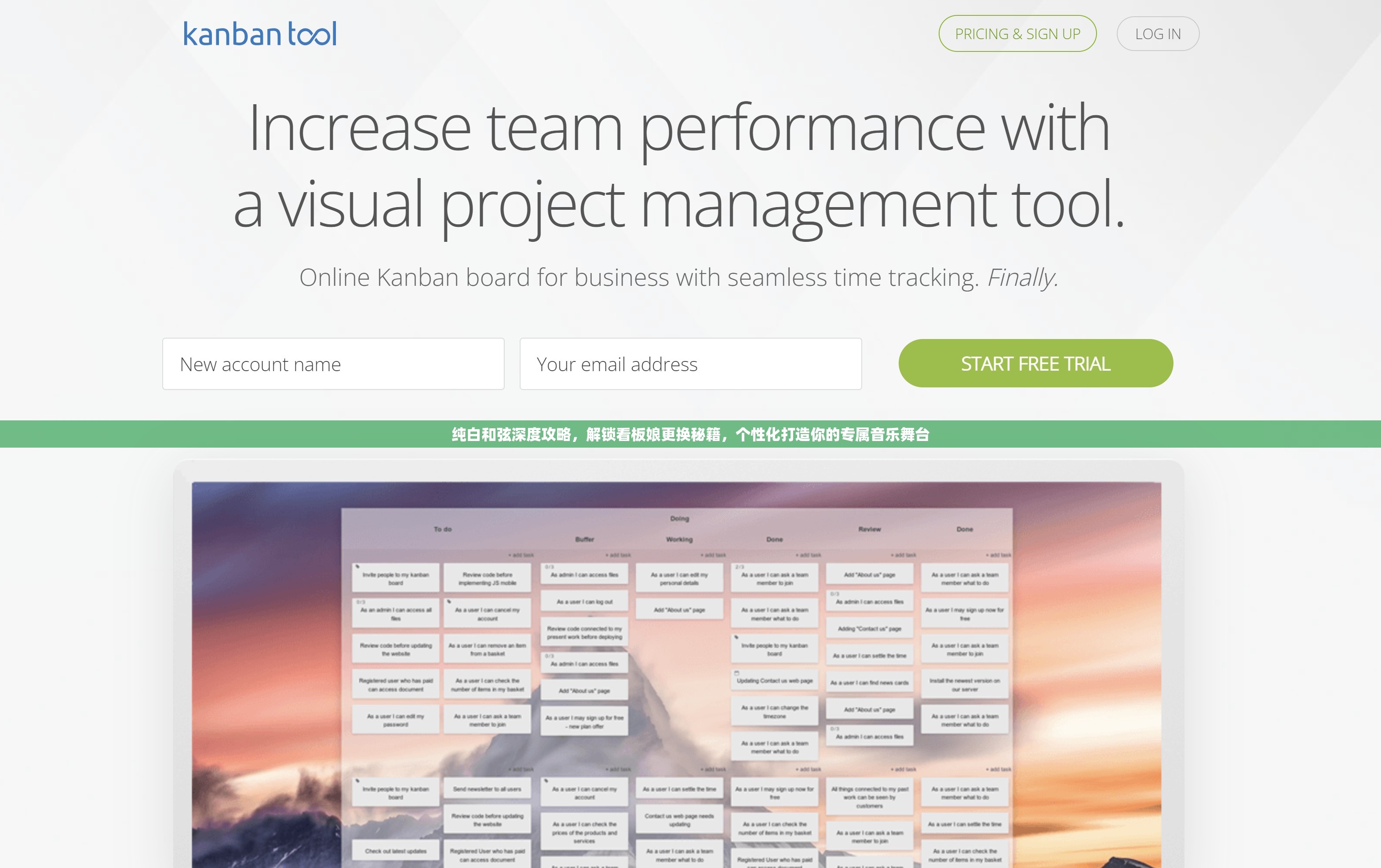Image resolution: width=1381 pixels, height=868 pixels.
Task: Select the Review column header
Action: [x=869, y=529]
